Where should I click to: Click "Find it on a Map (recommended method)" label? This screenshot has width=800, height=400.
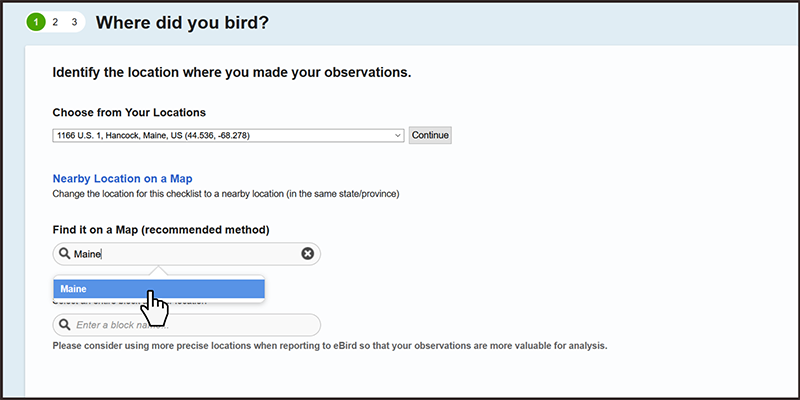(x=161, y=230)
